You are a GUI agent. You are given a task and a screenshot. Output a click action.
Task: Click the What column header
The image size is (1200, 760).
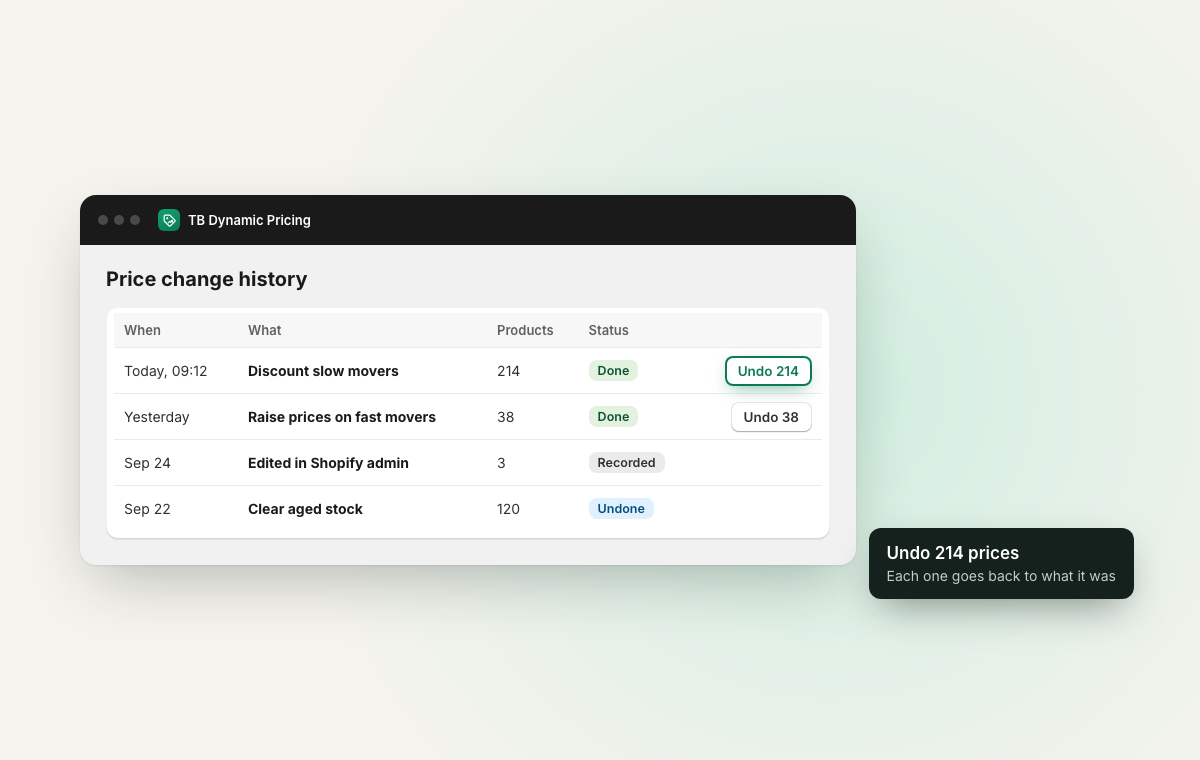click(x=265, y=330)
